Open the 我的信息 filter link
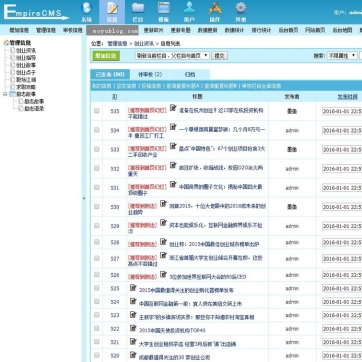The image size is (362, 362). tap(102, 86)
